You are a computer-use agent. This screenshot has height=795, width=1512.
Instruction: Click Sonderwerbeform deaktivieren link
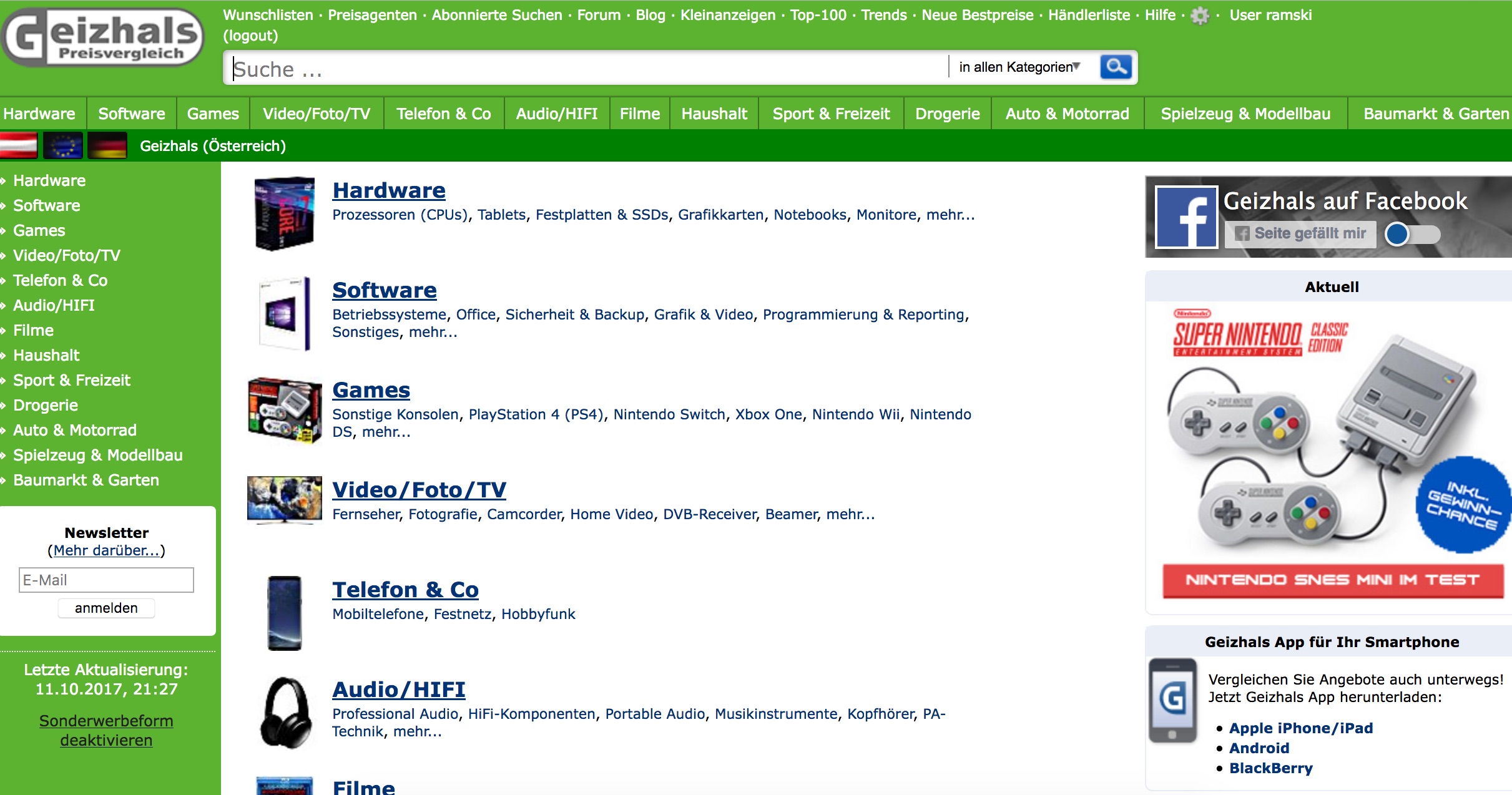coord(106,731)
